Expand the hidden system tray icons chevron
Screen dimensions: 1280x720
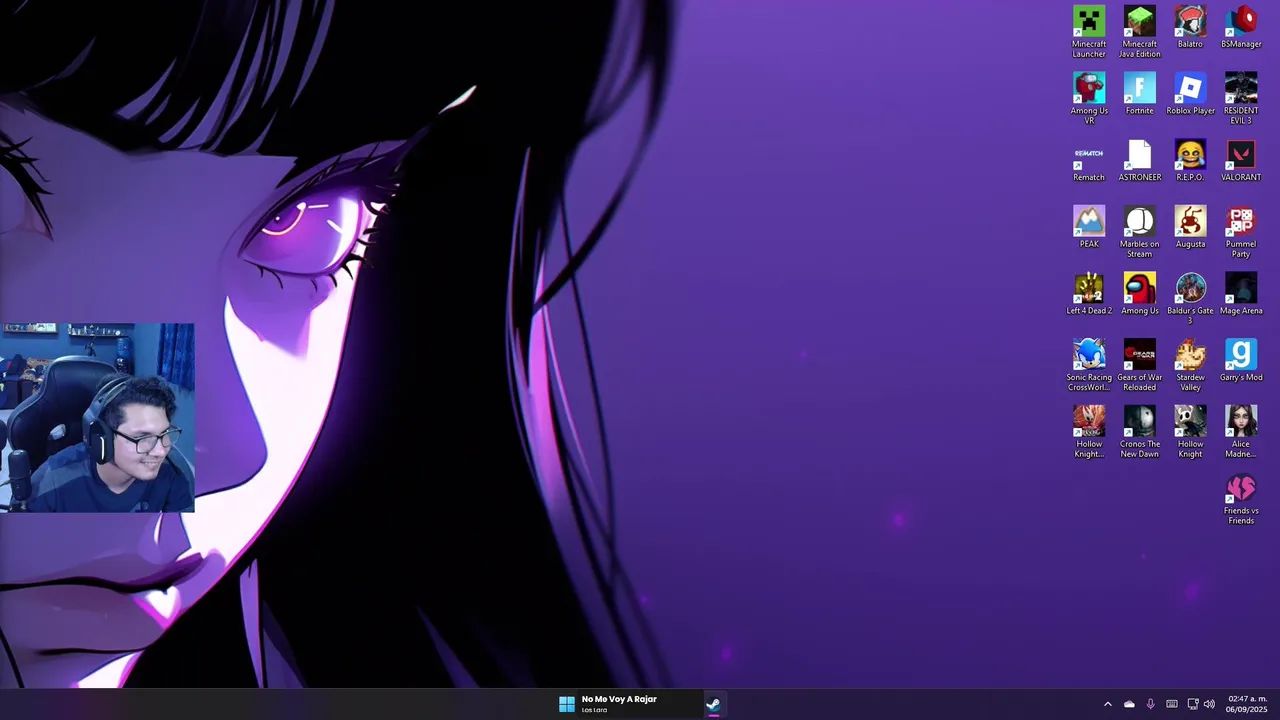click(x=1107, y=704)
